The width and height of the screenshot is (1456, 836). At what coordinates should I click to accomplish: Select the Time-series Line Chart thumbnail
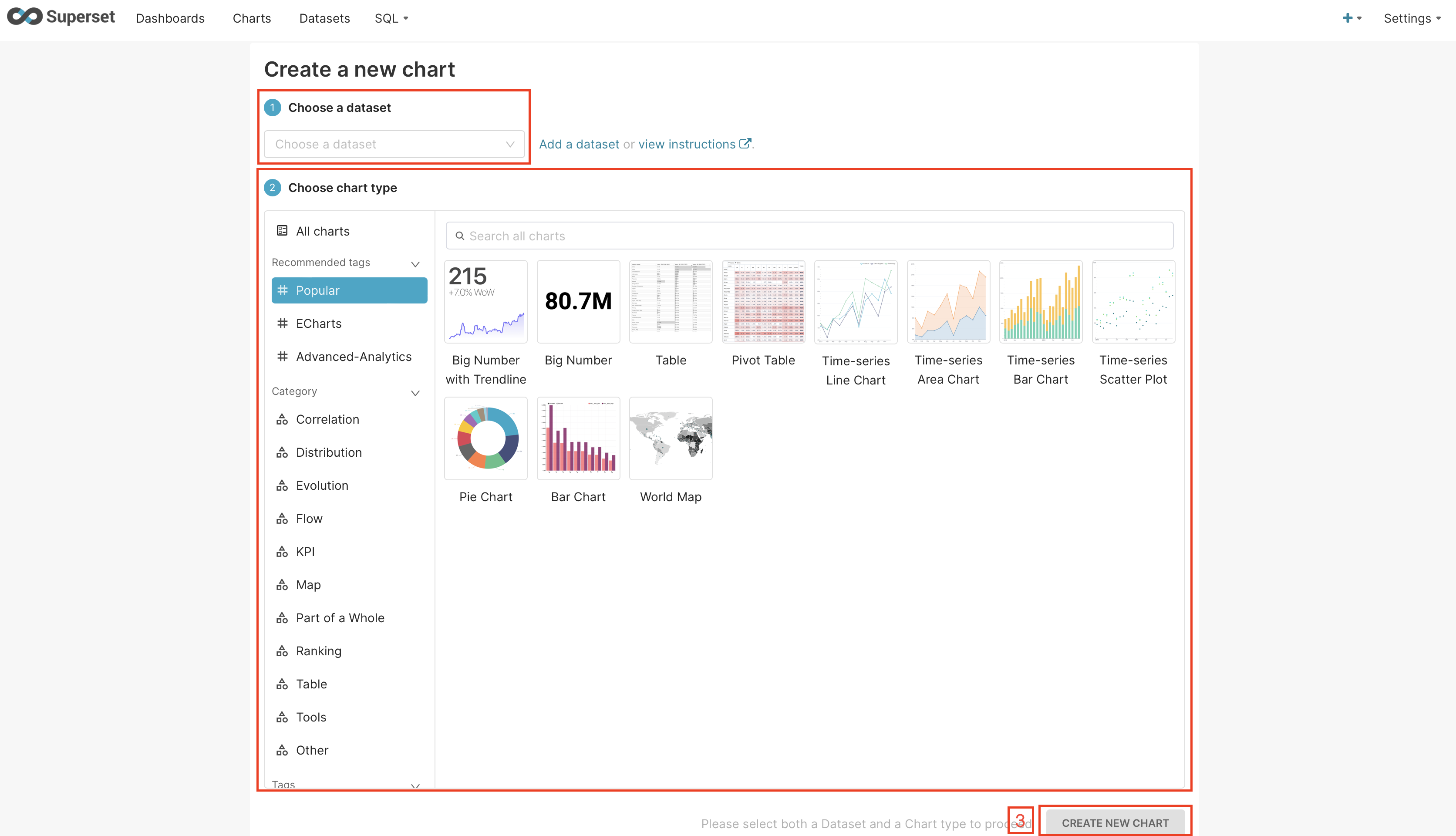click(x=856, y=302)
